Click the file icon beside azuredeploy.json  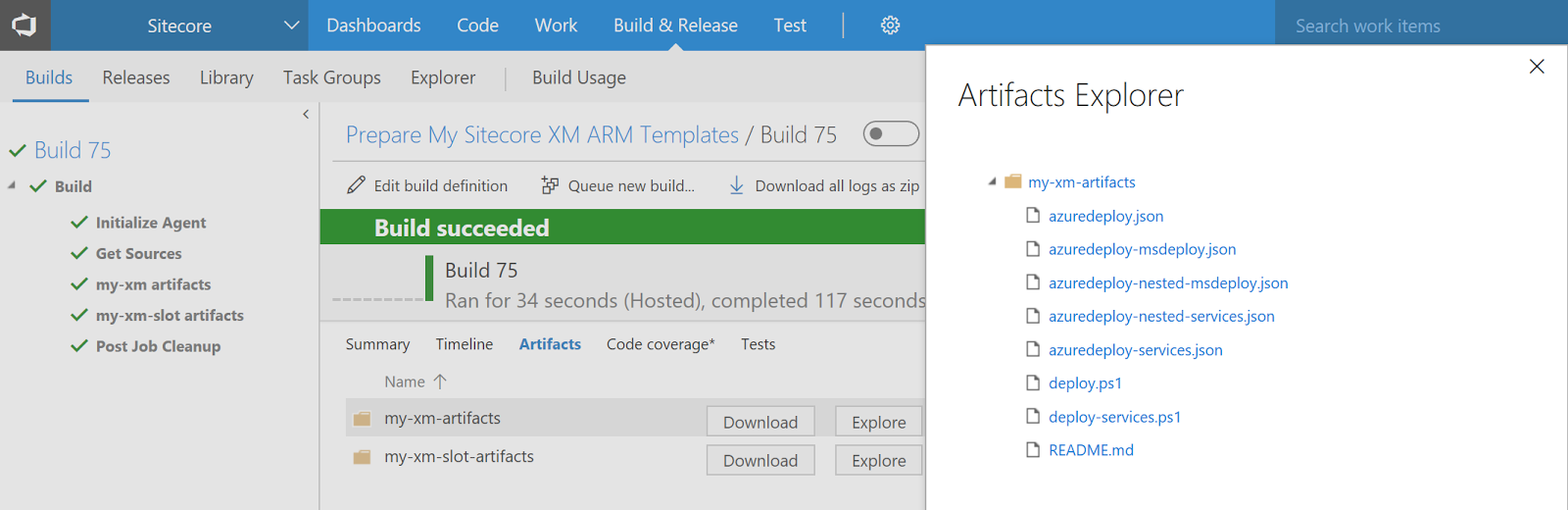[1032, 216]
